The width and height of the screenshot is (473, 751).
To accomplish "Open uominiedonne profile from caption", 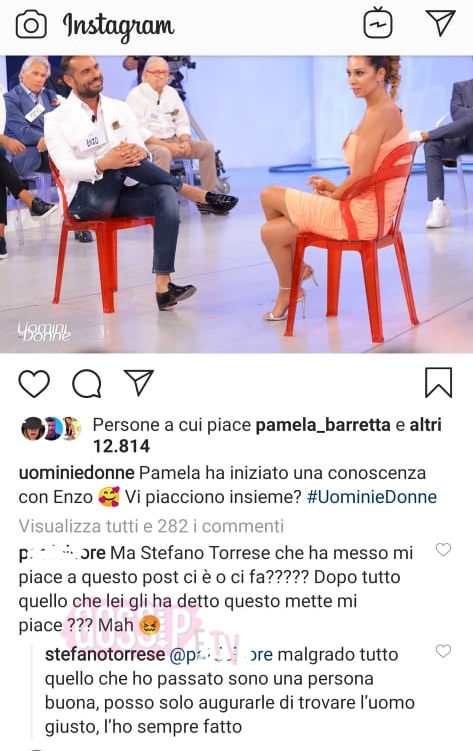I will (x=77, y=473).
